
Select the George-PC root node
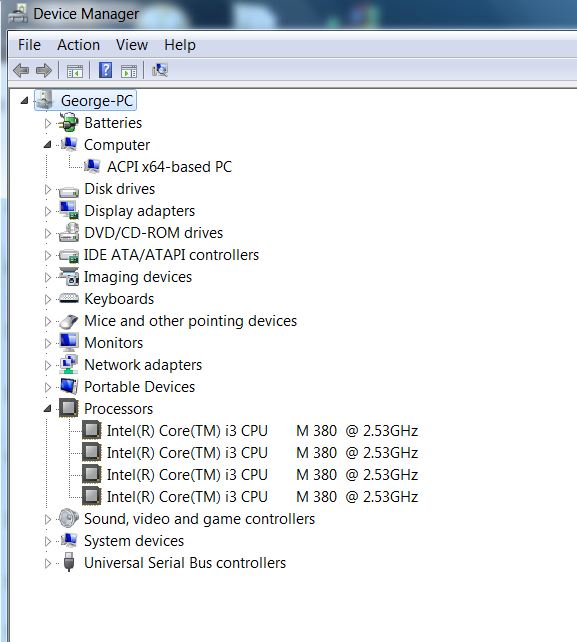click(x=97, y=101)
